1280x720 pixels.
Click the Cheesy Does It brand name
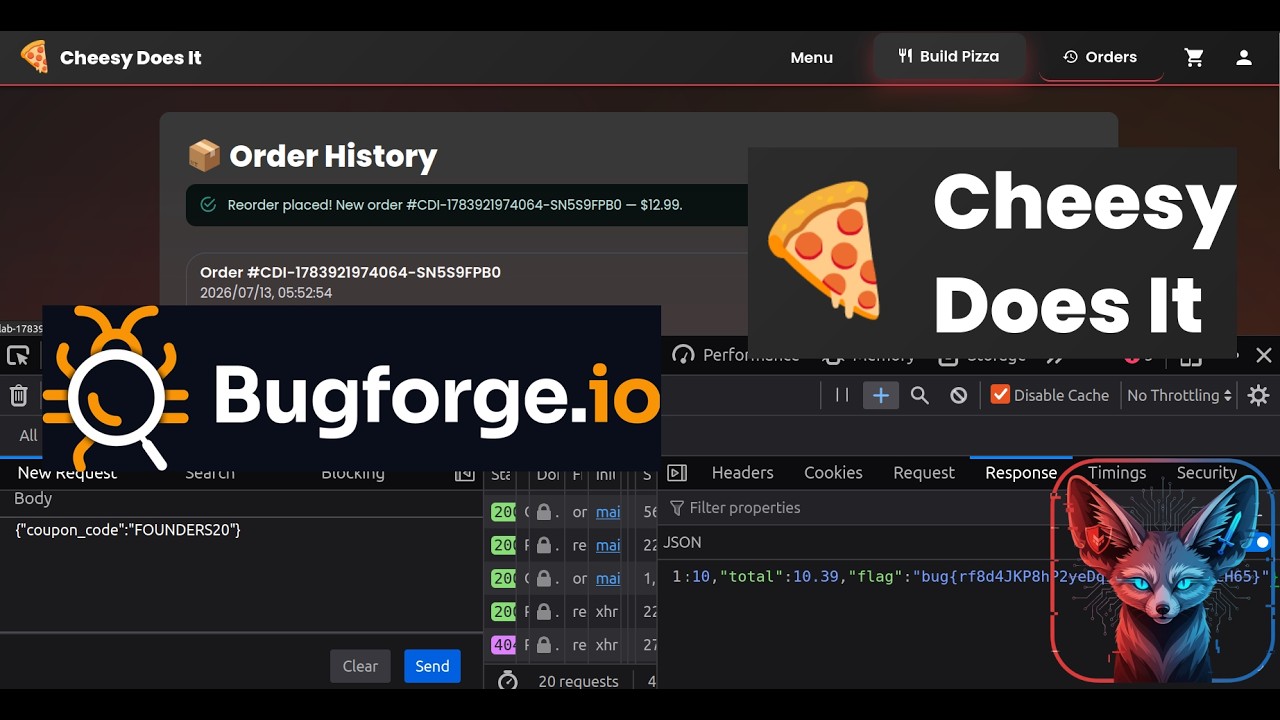click(x=131, y=58)
